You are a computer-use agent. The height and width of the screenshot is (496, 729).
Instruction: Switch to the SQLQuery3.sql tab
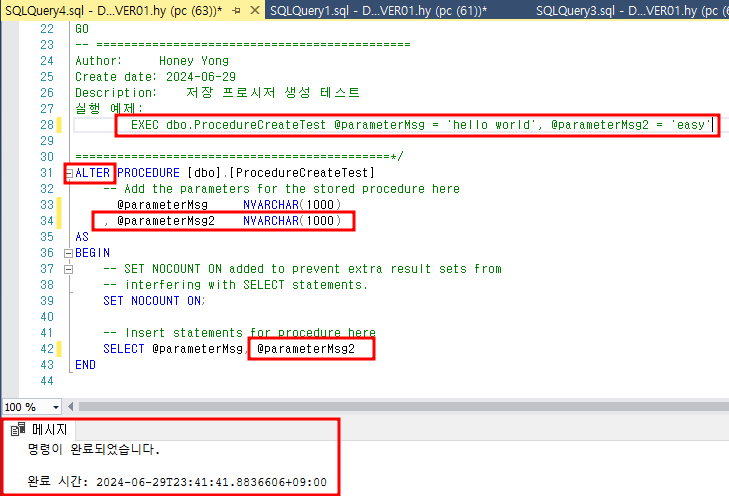[630, 10]
